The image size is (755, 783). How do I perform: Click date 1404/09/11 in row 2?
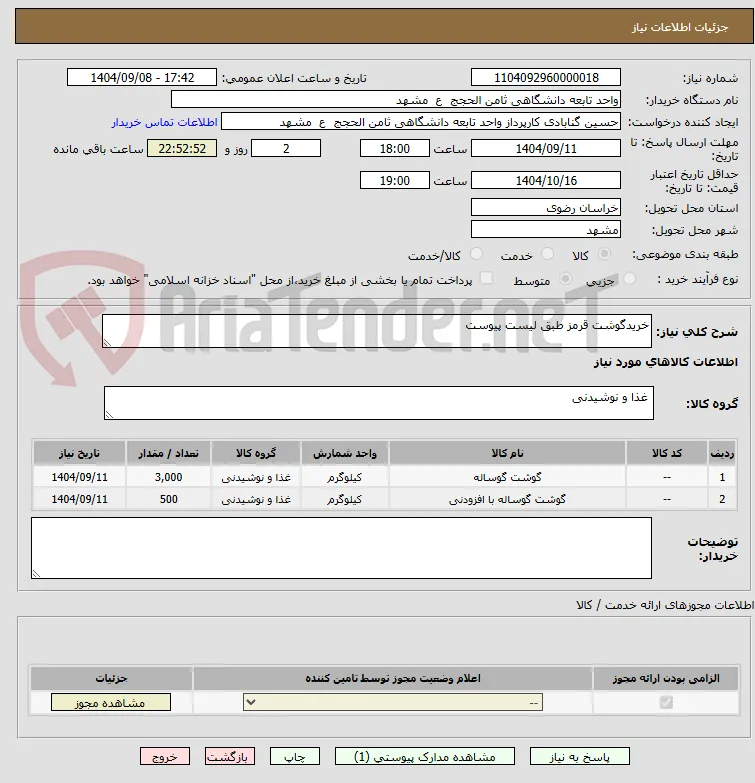[x=79, y=499]
